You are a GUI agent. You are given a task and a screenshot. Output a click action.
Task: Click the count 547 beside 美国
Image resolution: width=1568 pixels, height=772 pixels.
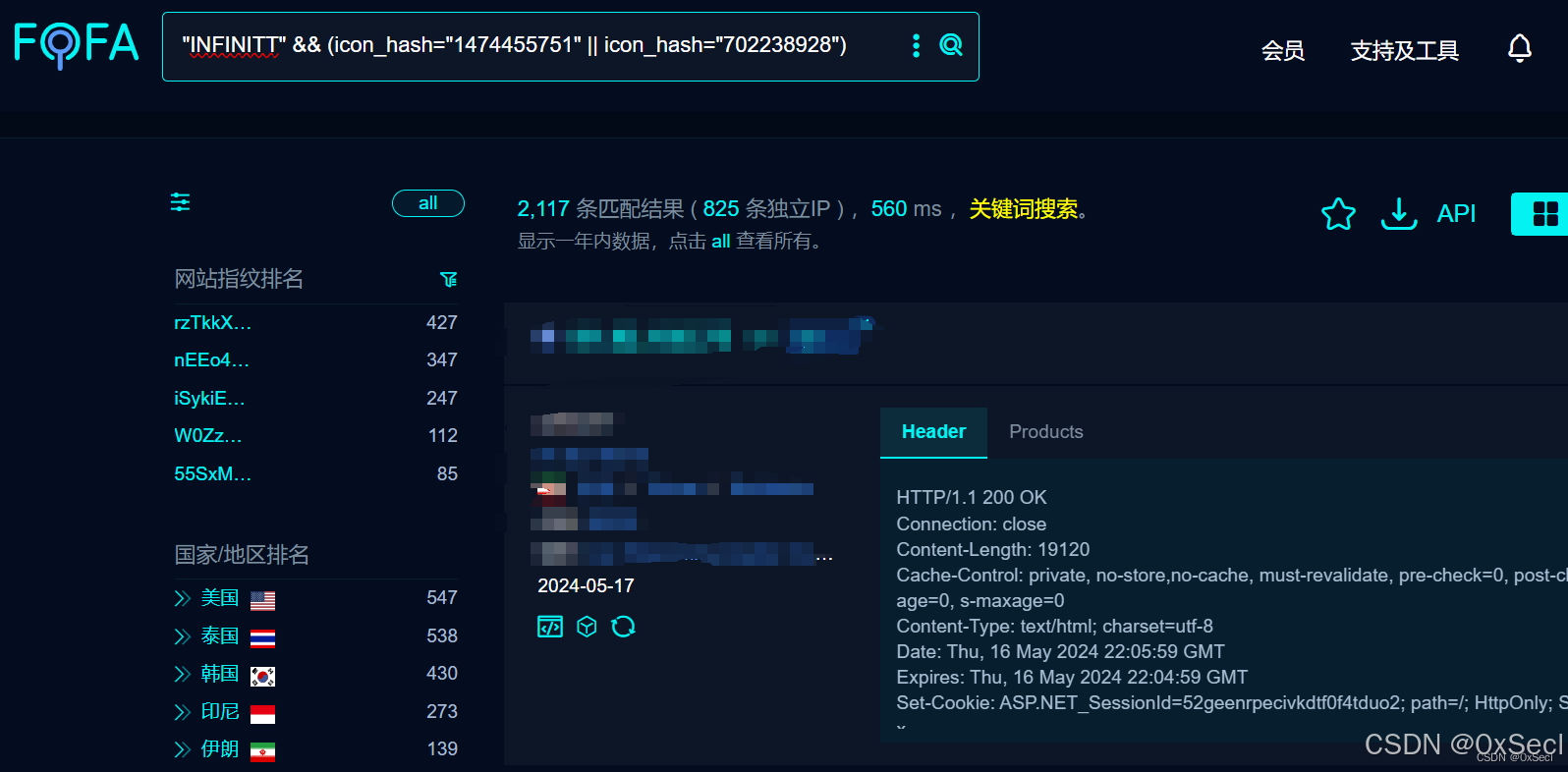(442, 598)
